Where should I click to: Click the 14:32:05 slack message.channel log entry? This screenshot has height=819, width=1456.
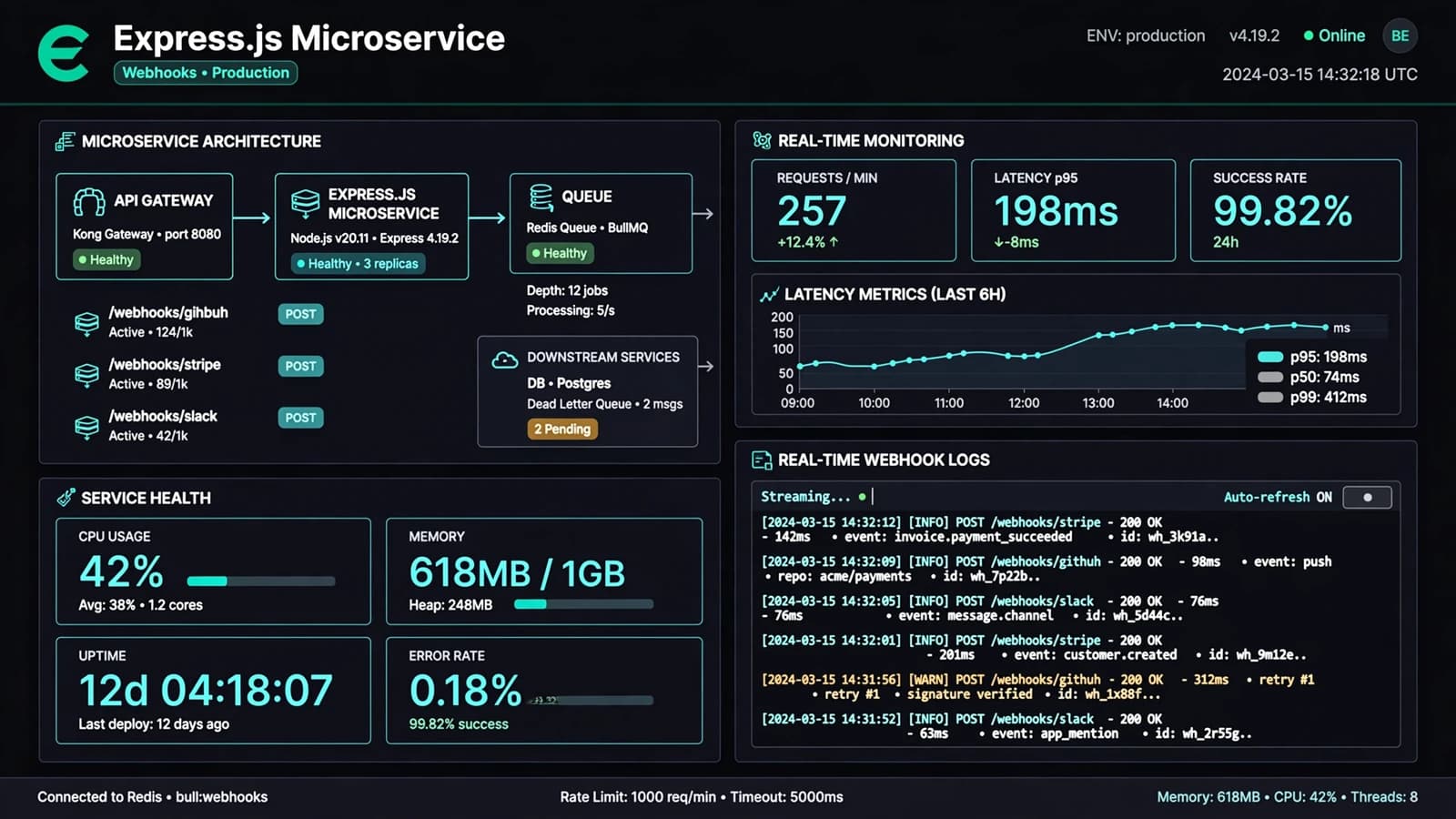coord(990,608)
